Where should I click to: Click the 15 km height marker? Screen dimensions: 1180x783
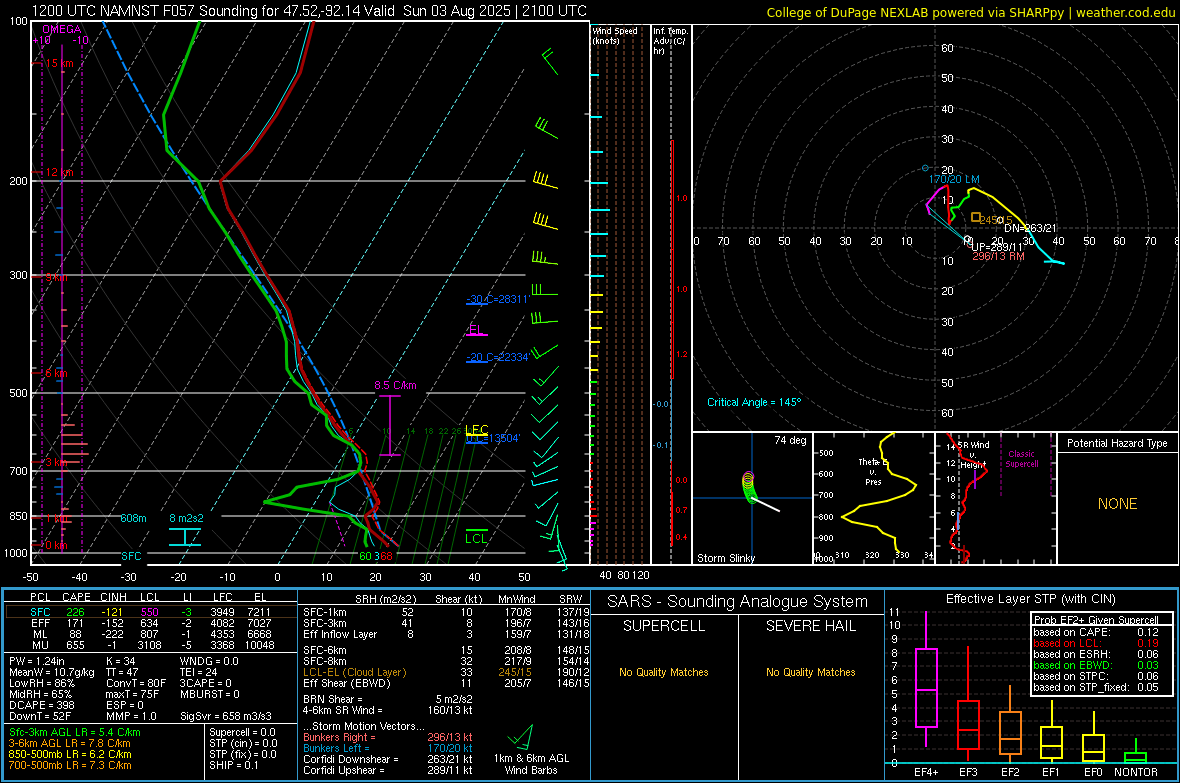point(59,63)
